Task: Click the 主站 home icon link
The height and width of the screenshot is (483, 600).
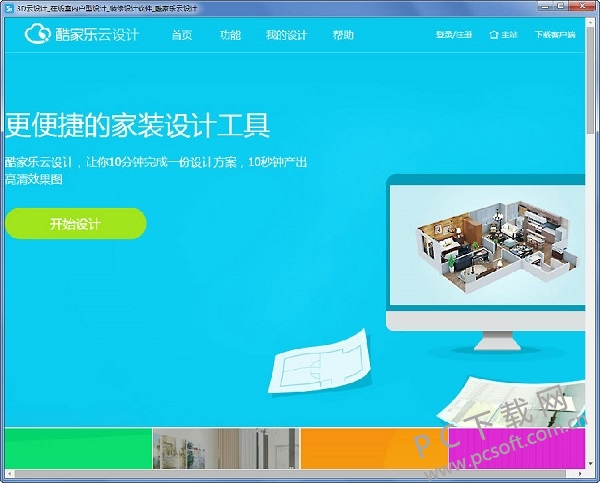Action: pos(503,35)
